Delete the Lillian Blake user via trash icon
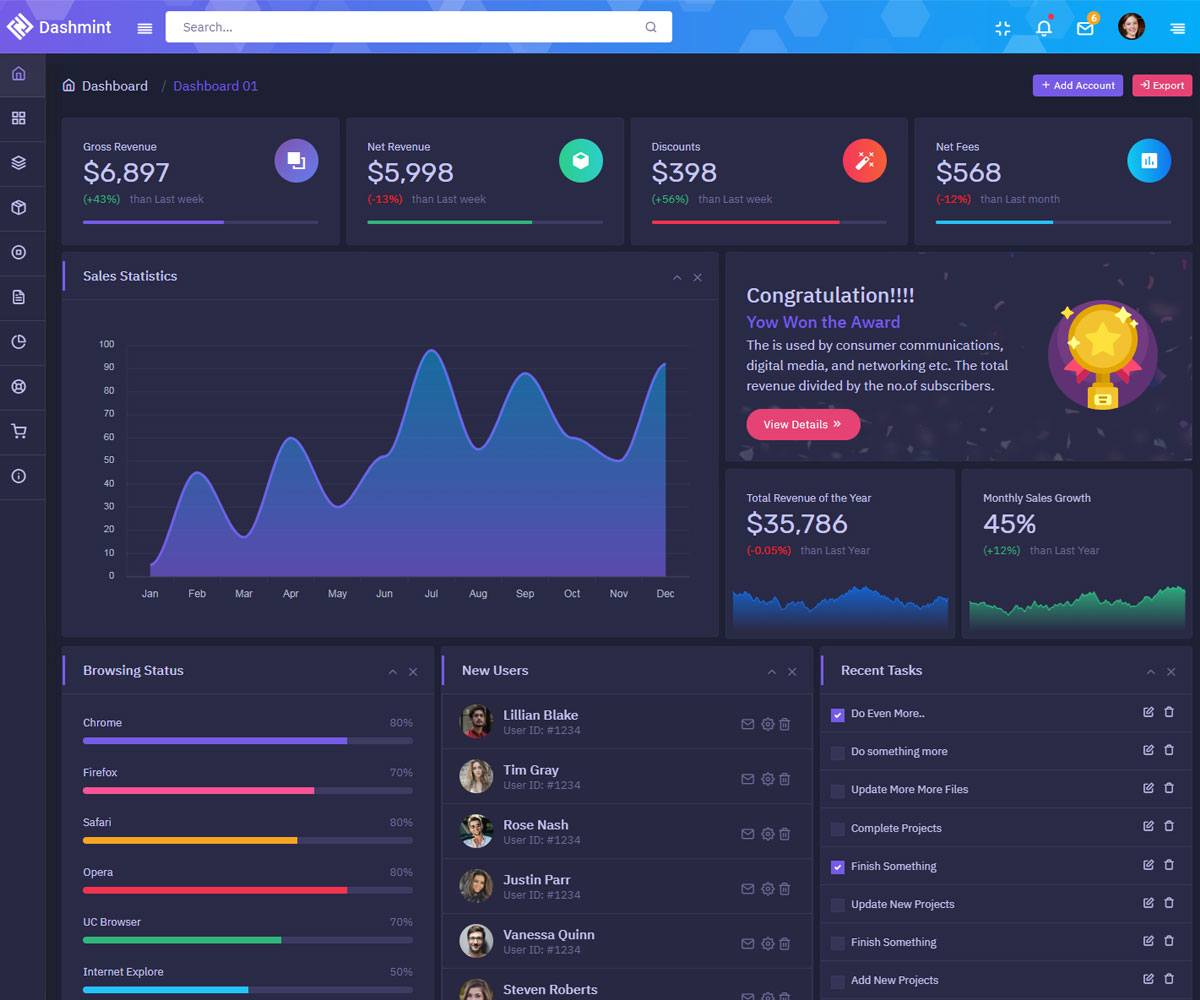 785,724
